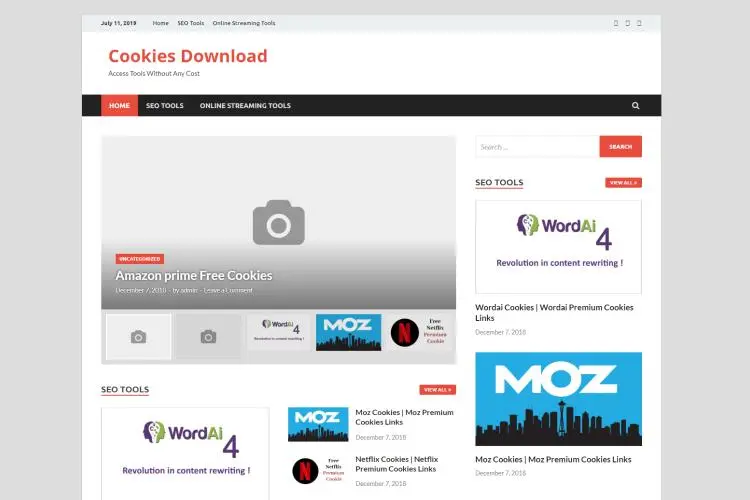Open the UNCATEGORIZED category tag
The height and width of the screenshot is (500, 750).
140,259
